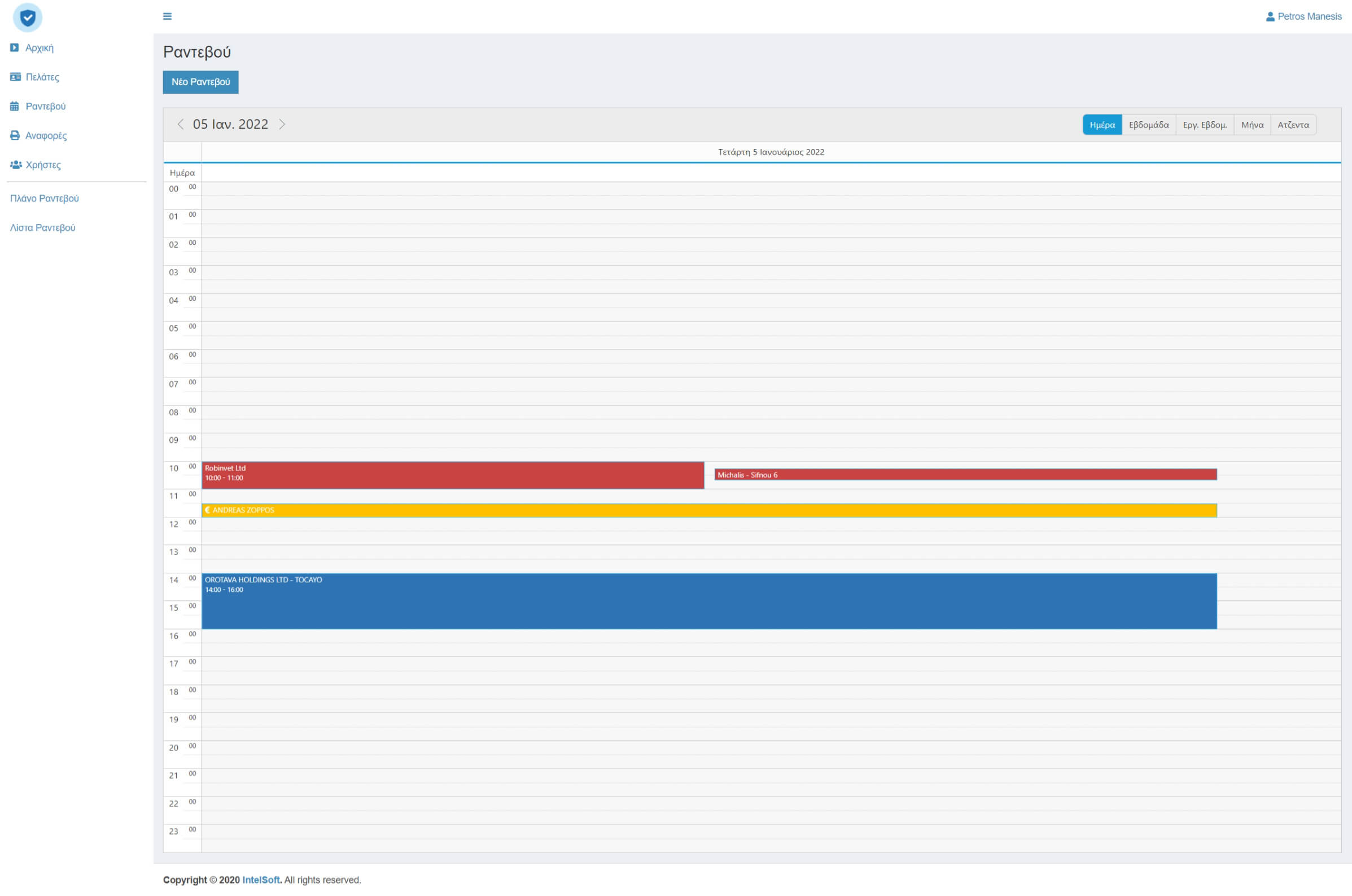Click the shield logo icon
The width and height of the screenshot is (1352, 896).
27,17
